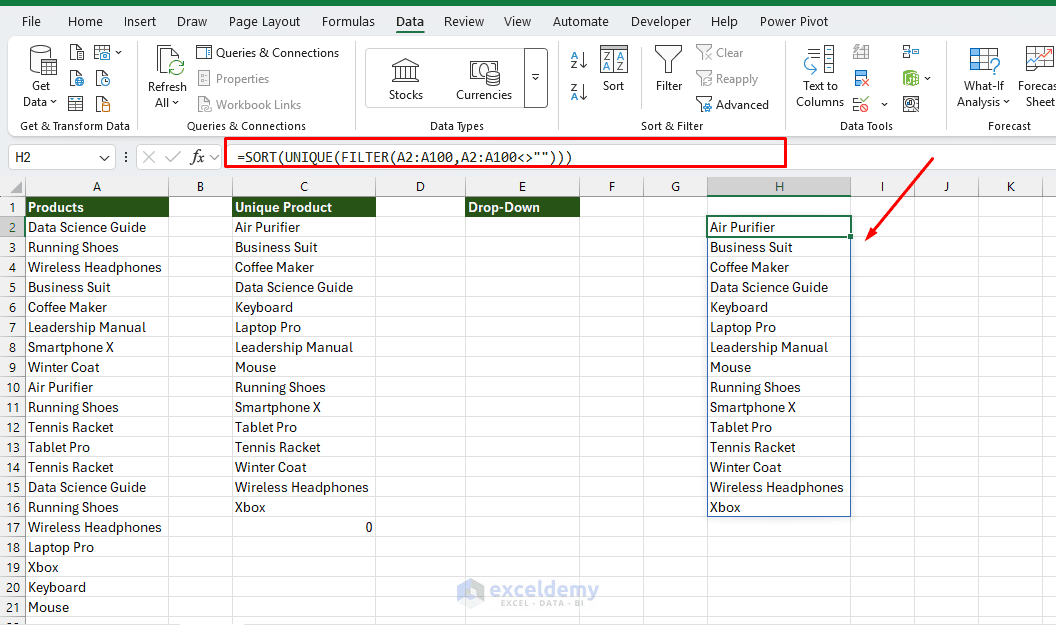1056x625 pixels.
Task: Select the Currencies data type
Action: (484, 79)
